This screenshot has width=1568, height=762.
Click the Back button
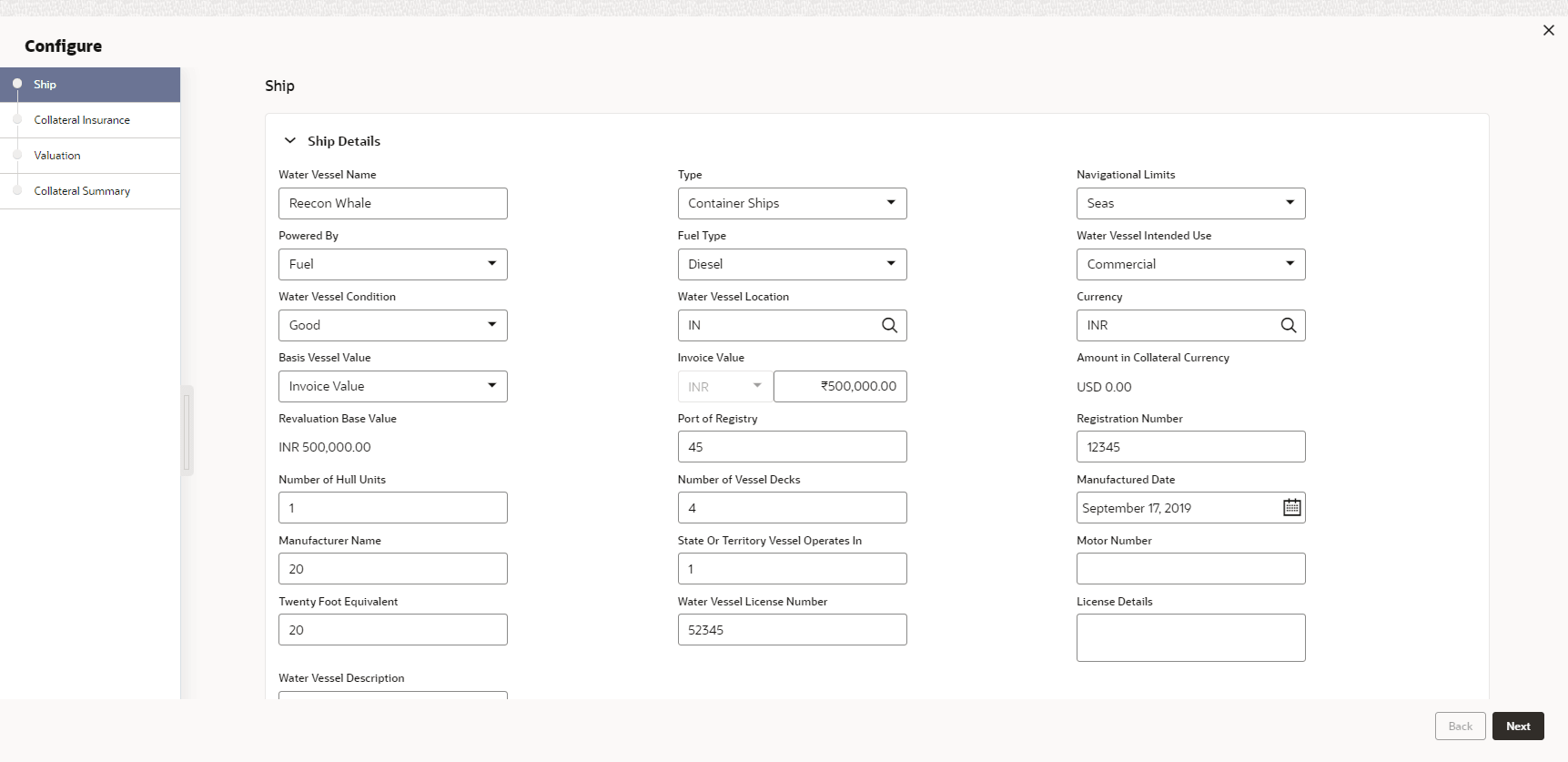pos(1460,726)
